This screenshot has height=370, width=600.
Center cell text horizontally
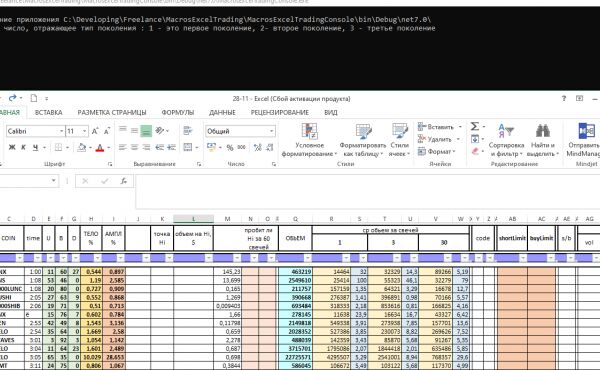[x=134, y=147]
